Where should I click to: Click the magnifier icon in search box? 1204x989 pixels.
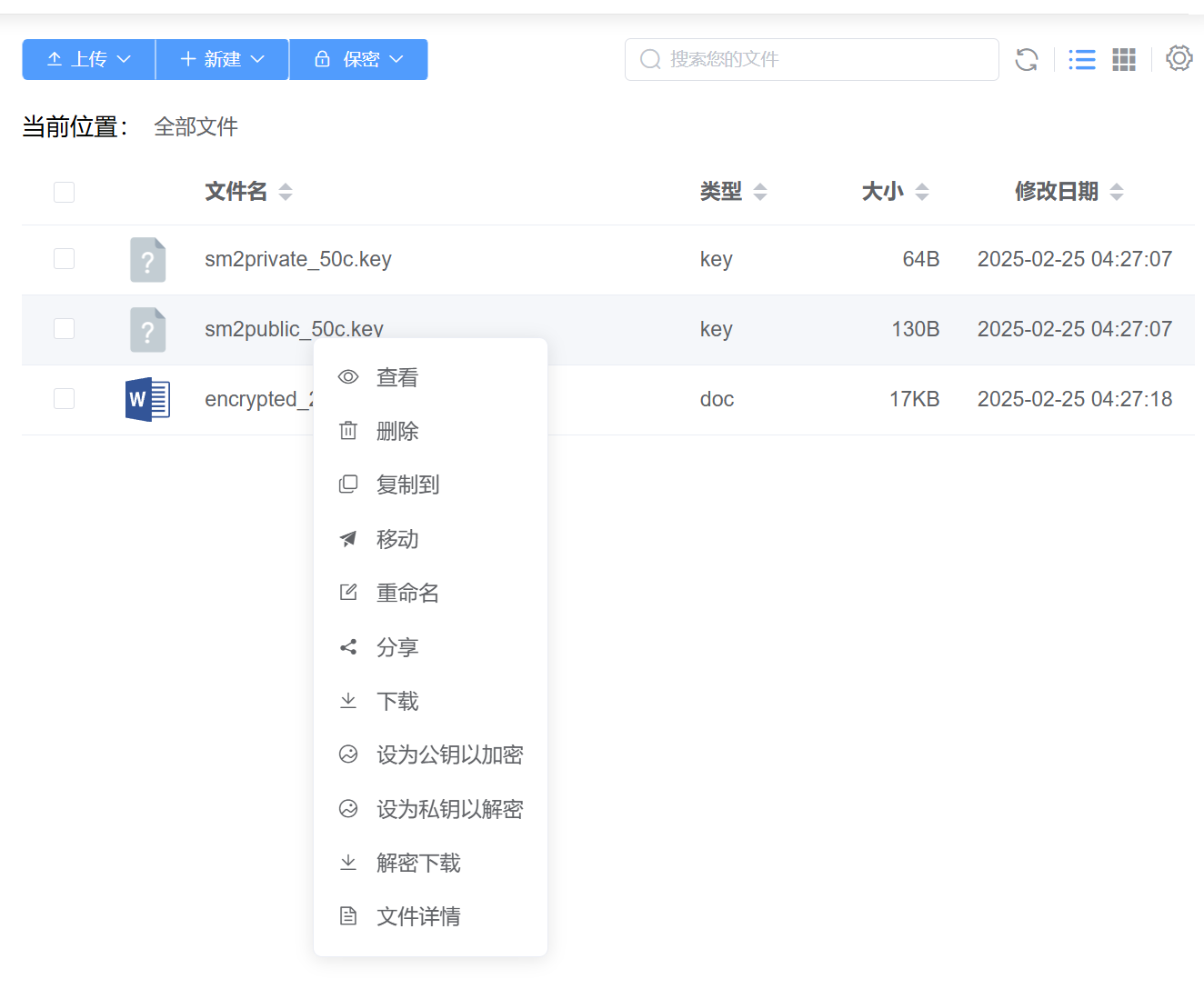click(x=650, y=59)
